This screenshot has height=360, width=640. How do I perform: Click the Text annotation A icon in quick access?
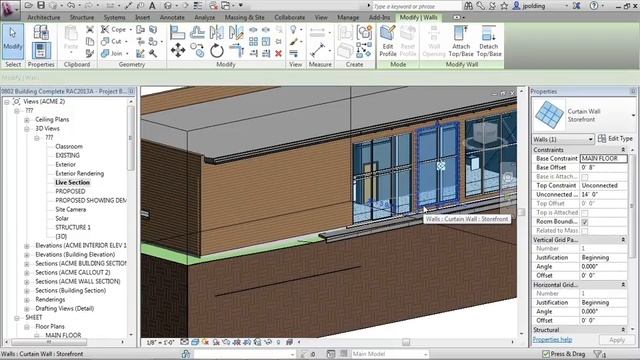tap(152, 5)
